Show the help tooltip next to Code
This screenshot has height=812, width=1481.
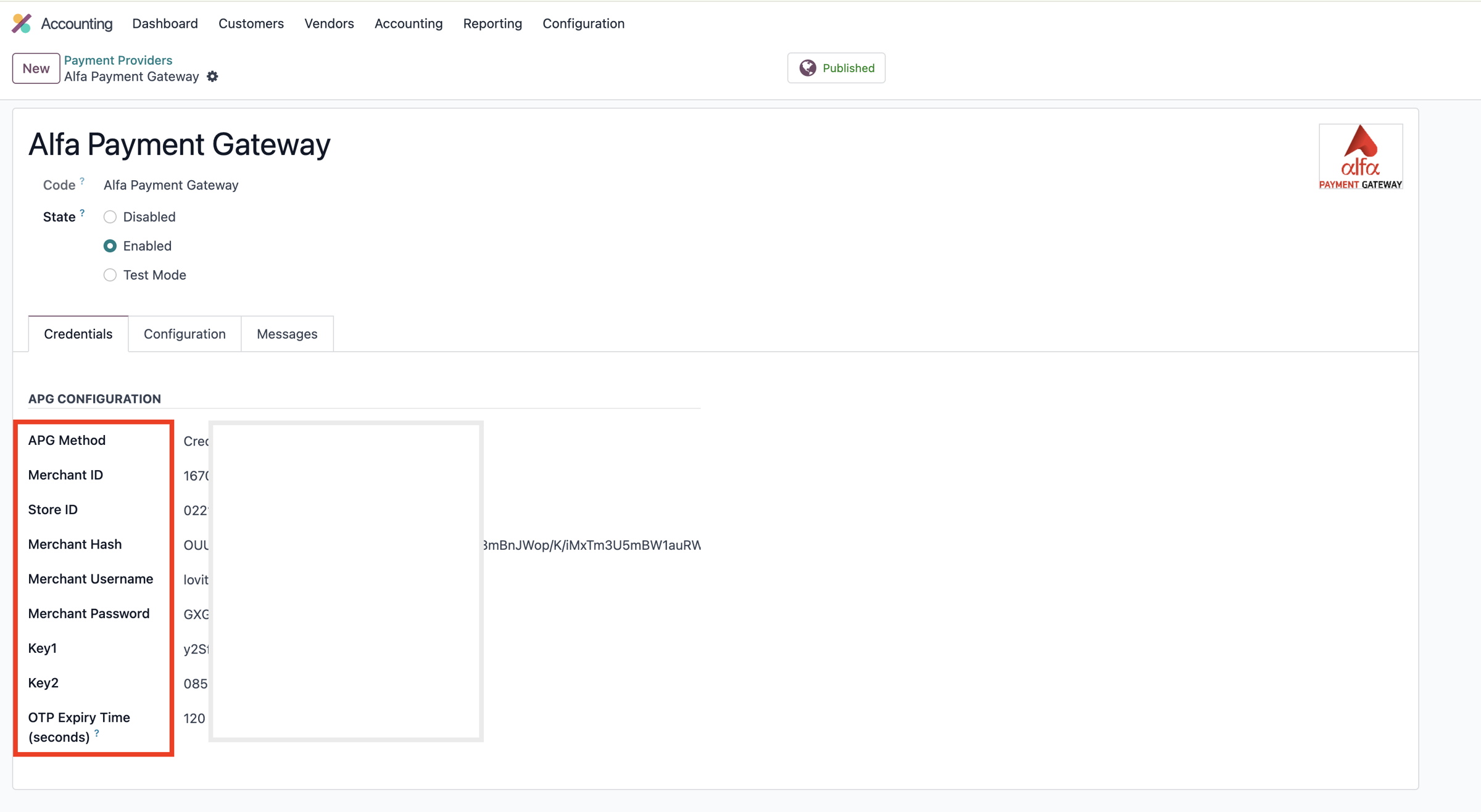tap(82, 181)
